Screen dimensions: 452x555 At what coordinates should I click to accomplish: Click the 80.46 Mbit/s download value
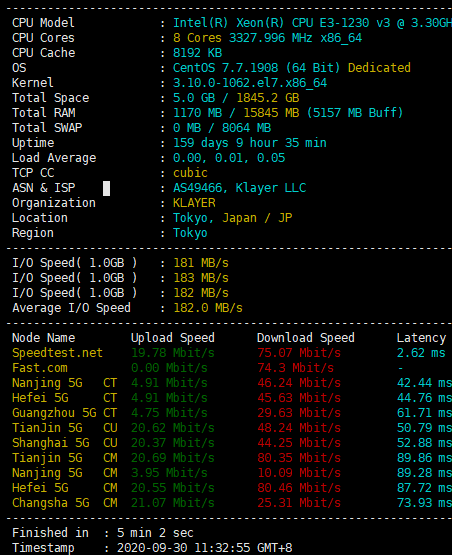(299, 488)
